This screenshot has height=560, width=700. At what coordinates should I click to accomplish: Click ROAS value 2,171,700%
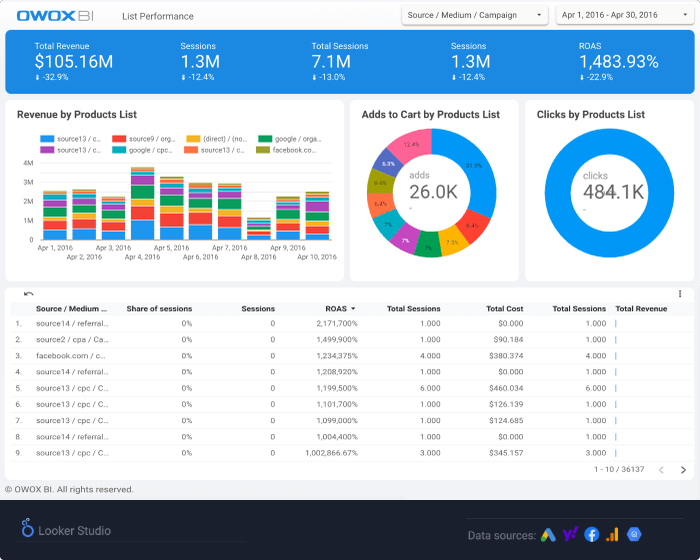point(337,323)
